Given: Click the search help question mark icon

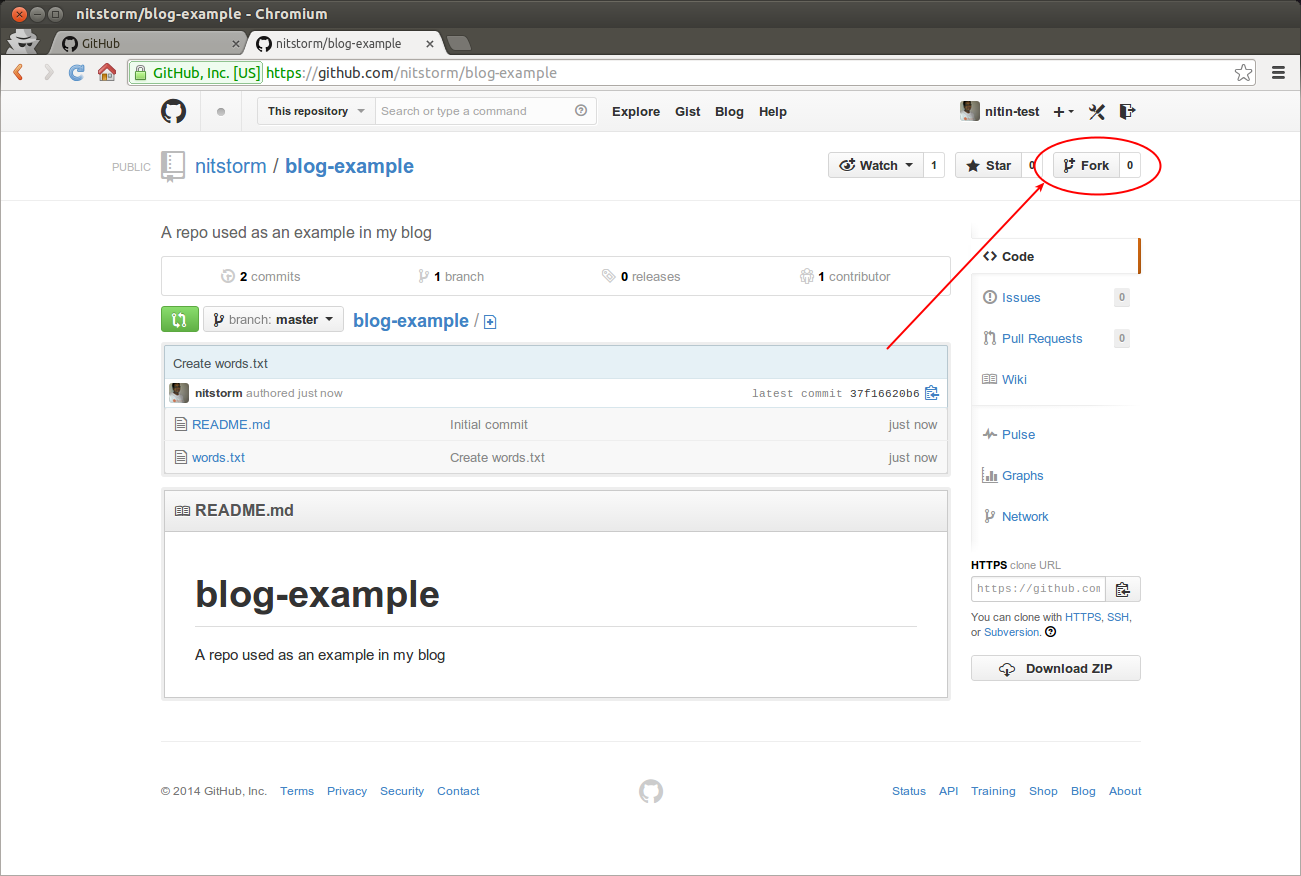Looking at the screenshot, I should pos(581,111).
